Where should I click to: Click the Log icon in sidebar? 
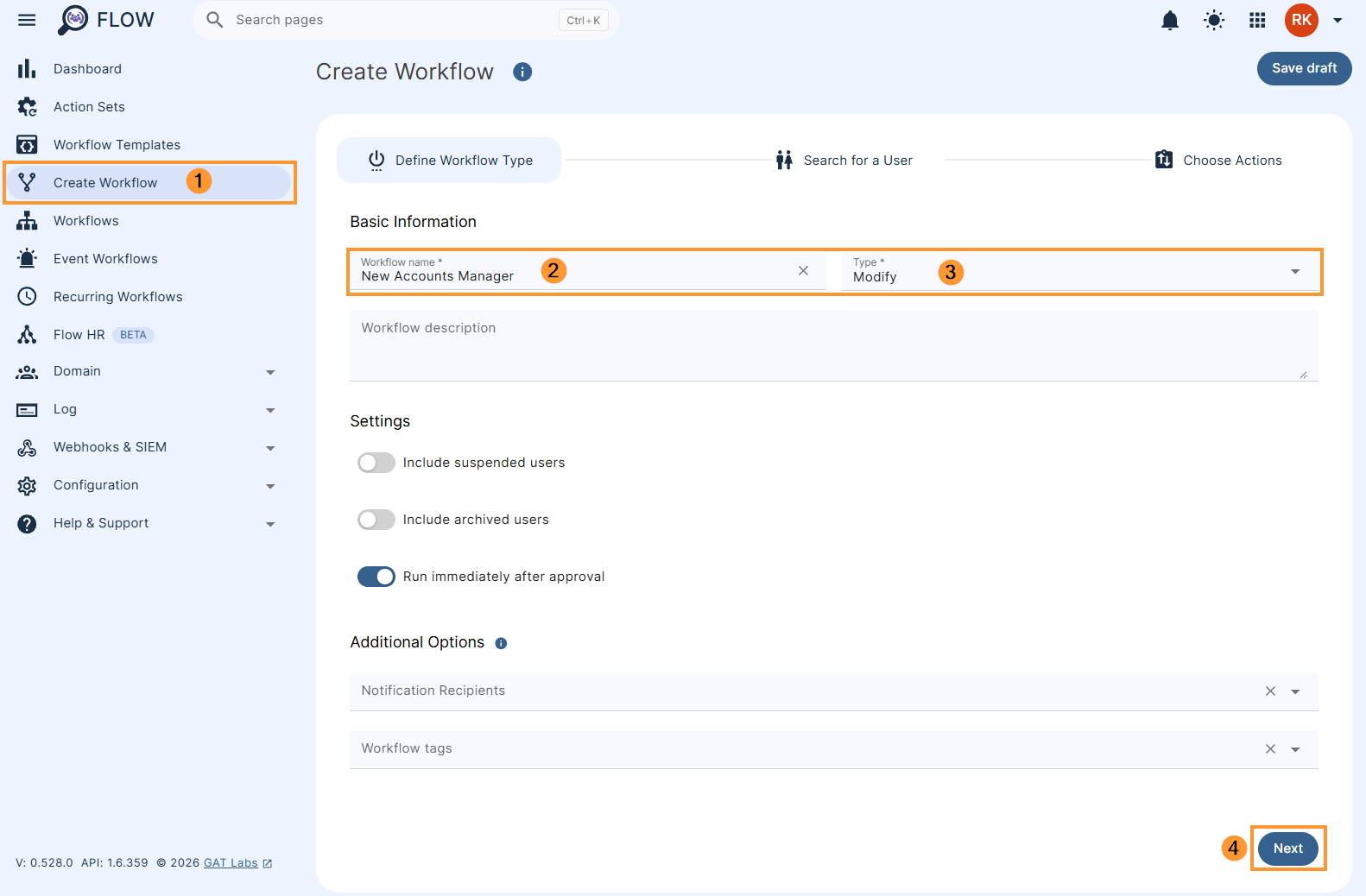[x=27, y=410]
